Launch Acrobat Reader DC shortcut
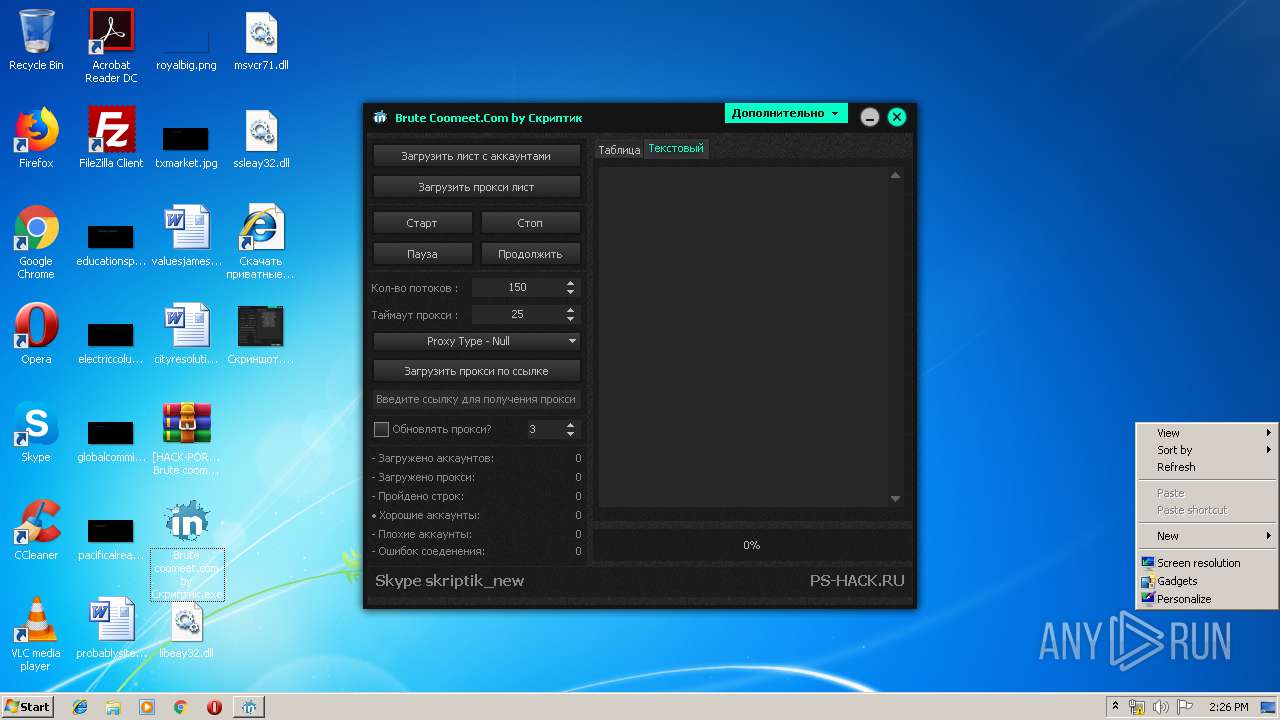The height and width of the screenshot is (720, 1280). click(x=111, y=46)
